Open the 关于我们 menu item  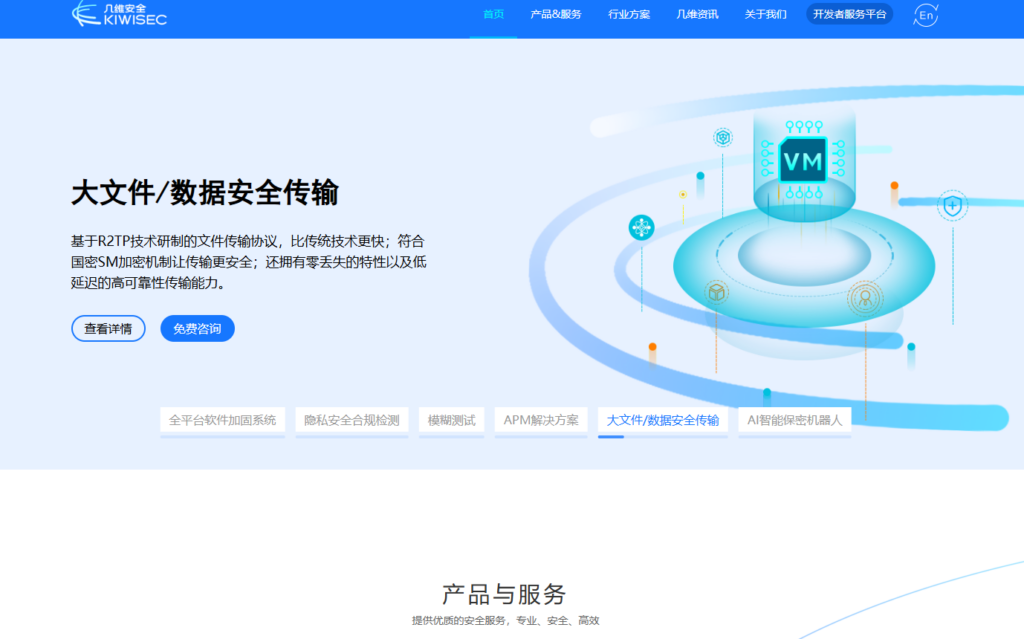coord(764,14)
